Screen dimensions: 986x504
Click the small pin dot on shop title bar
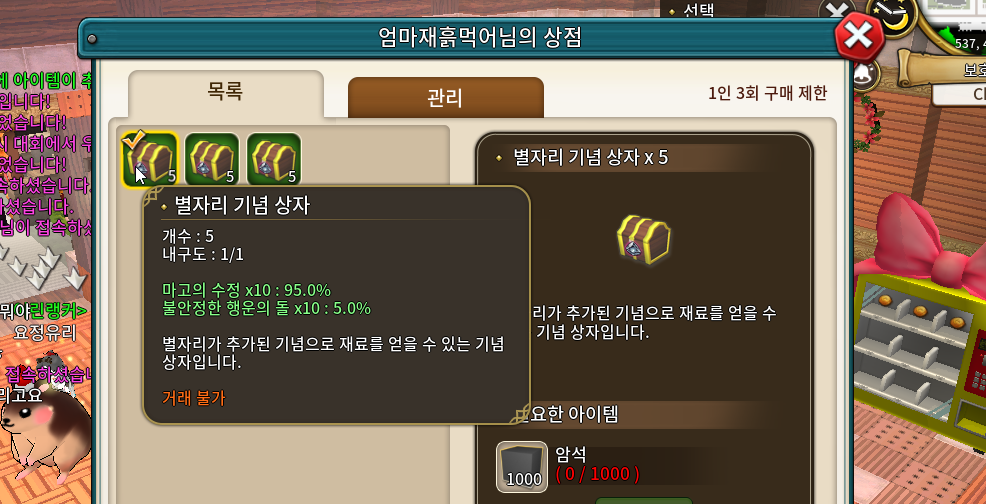[92, 39]
